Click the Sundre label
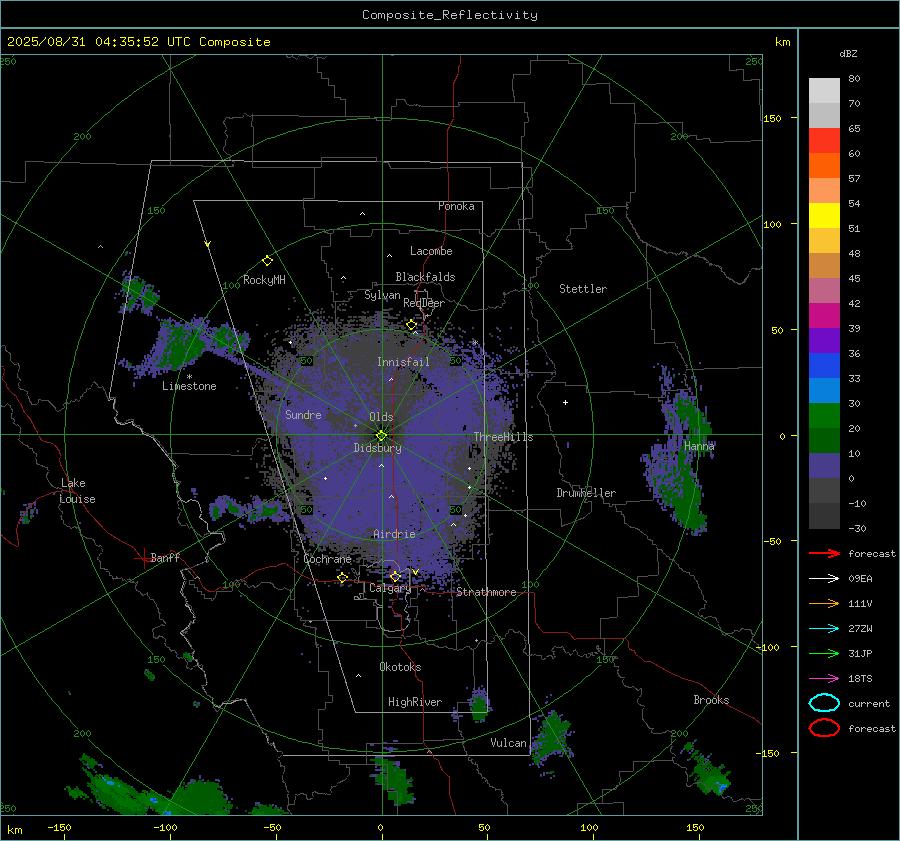900x841 pixels. (x=303, y=415)
